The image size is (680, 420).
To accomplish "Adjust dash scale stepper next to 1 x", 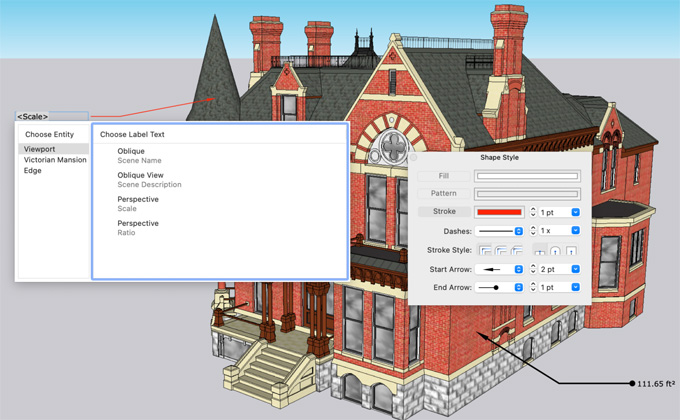I will tap(533, 231).
